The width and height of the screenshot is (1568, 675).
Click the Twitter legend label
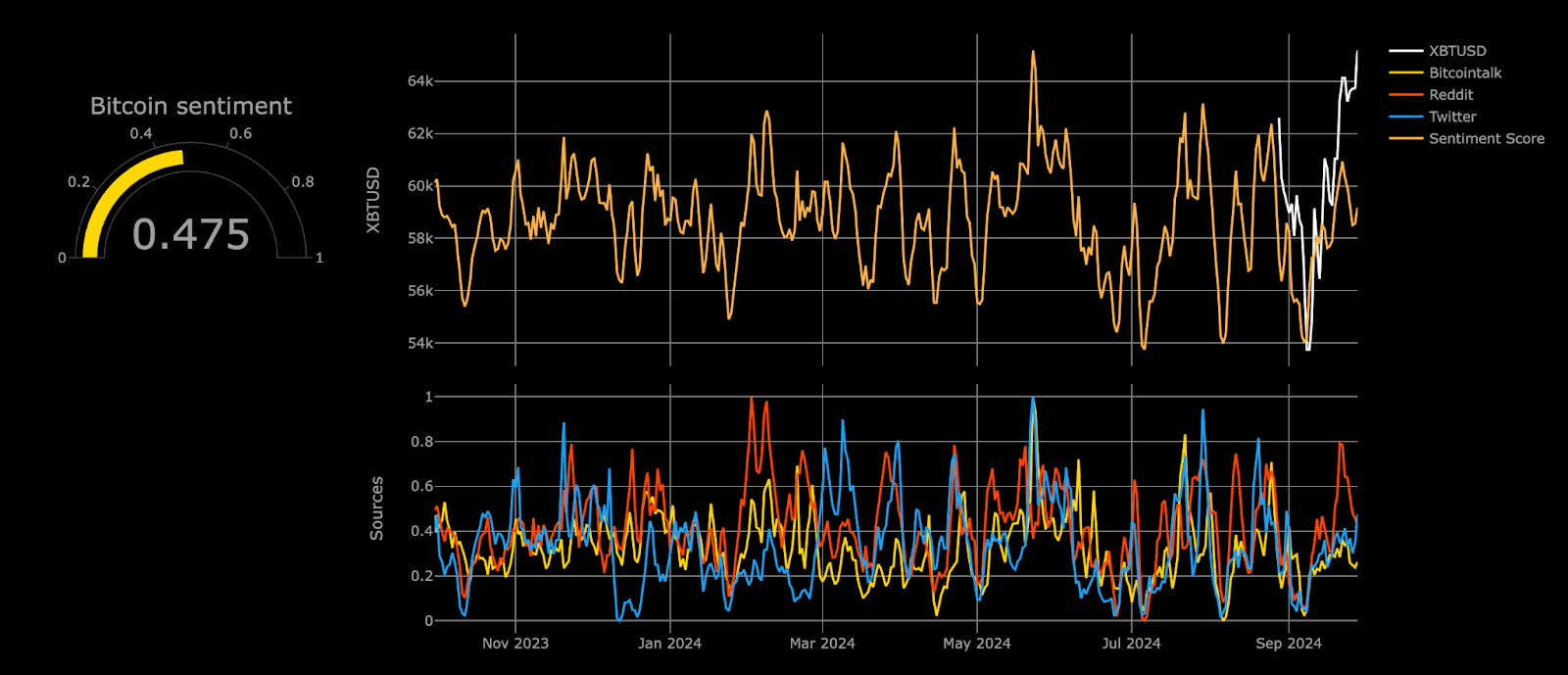click(x=1451, y=117)
